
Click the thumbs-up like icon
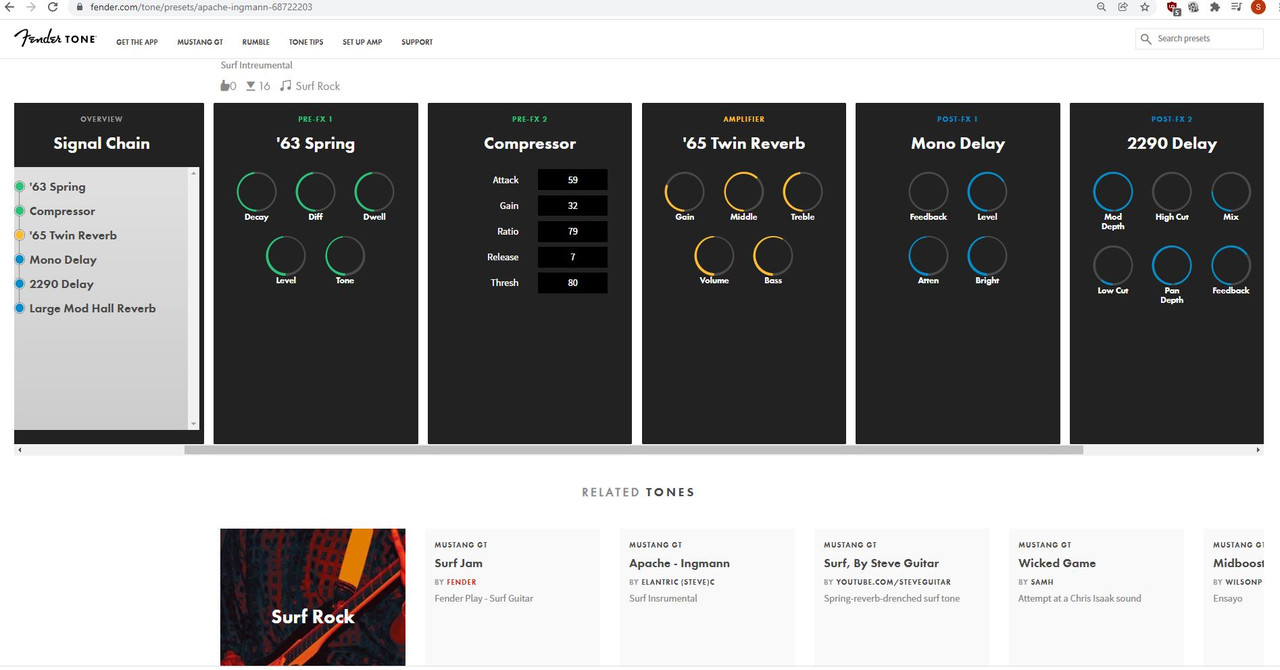click(225, 86)
